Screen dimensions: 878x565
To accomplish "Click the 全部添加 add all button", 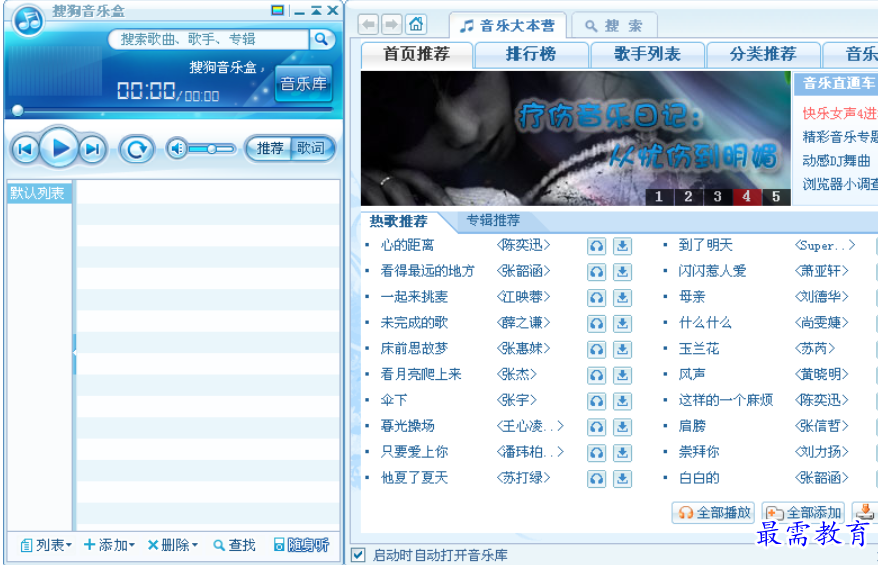I will click(x=803, y=512).
